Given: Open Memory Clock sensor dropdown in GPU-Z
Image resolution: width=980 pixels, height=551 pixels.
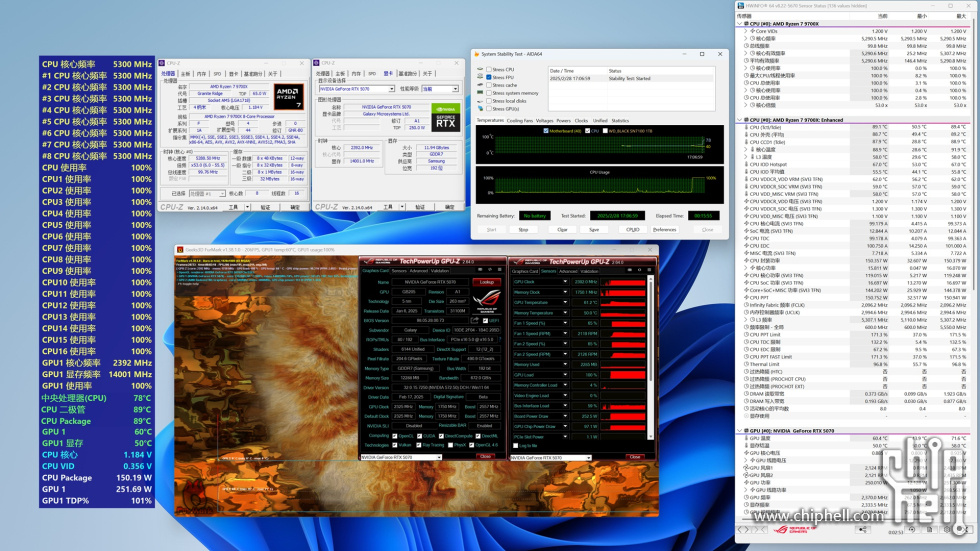Looking at the screenshot, I should (x=565, y=292).
